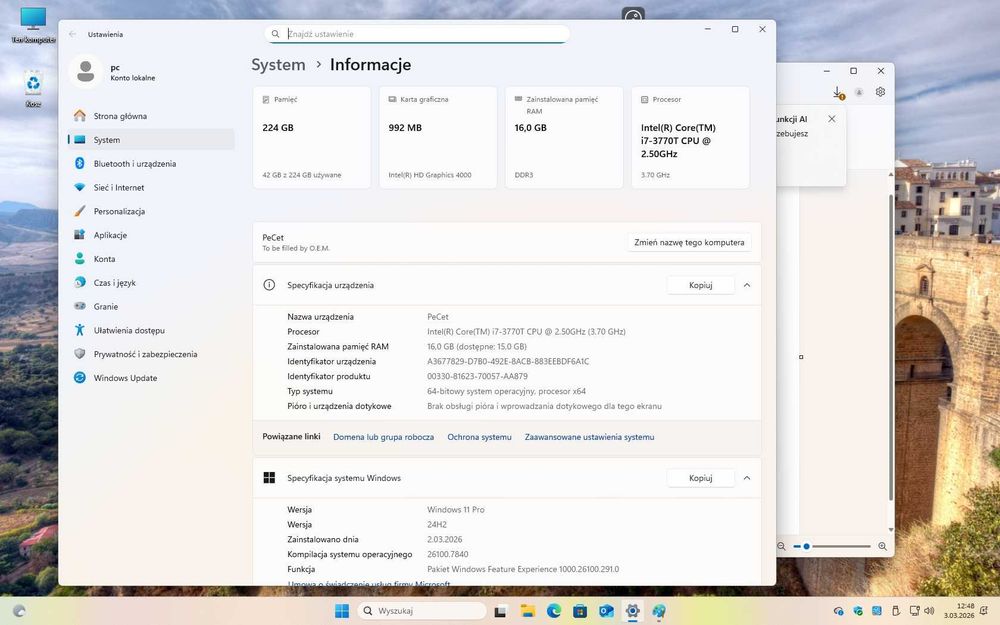This screenshot has height=625, width=1000.
Task: Click the device ID A3677829-D7B0-492E-8ACB-883EEBDF6A1C
Action: coord(508,362)
